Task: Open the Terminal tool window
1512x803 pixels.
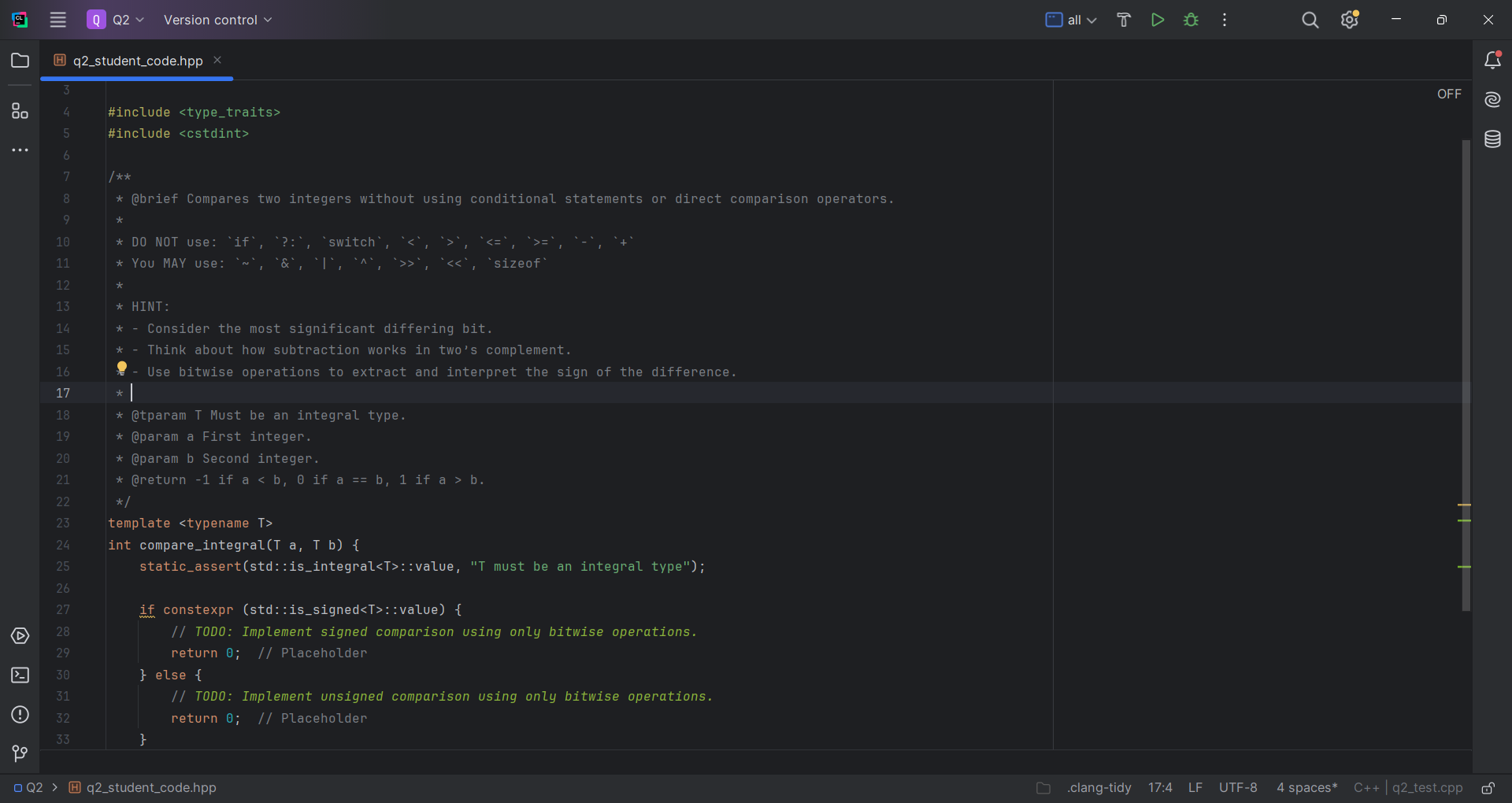Action: (20, 675)
